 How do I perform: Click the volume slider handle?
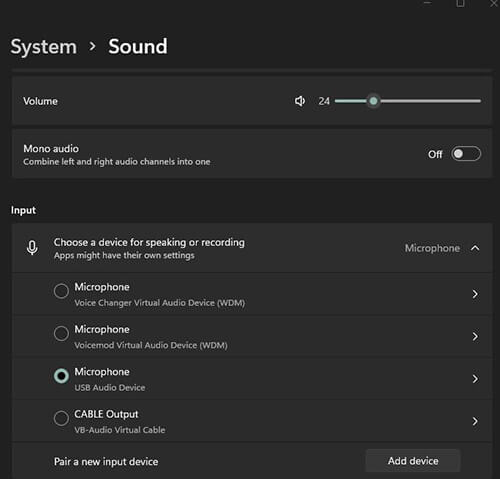(x=373, y=101)
